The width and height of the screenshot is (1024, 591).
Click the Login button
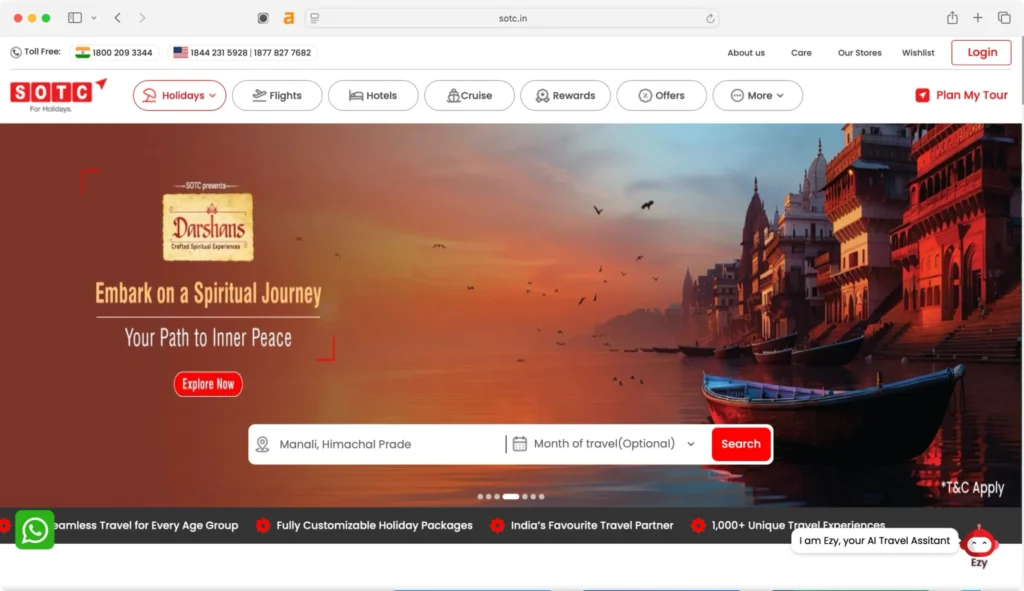click(x=980, y=51)
